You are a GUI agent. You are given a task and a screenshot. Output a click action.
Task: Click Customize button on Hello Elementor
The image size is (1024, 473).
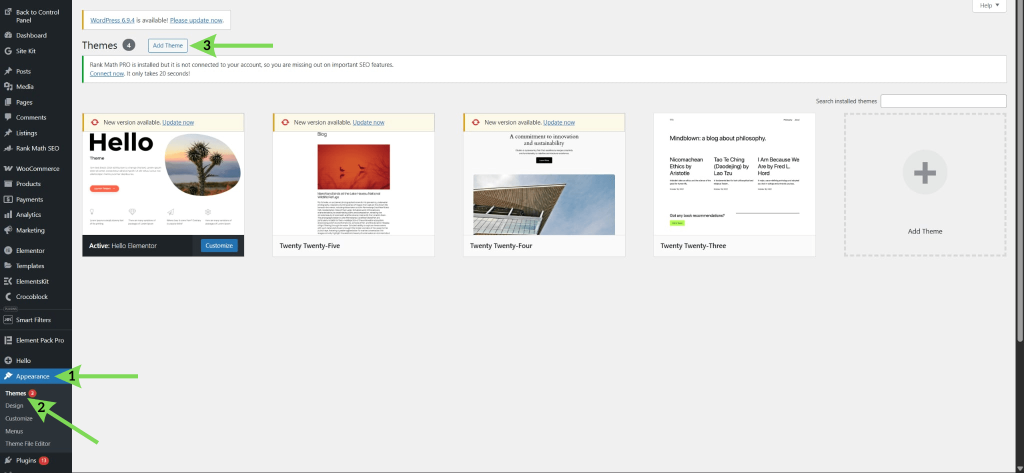click(219, 246)
